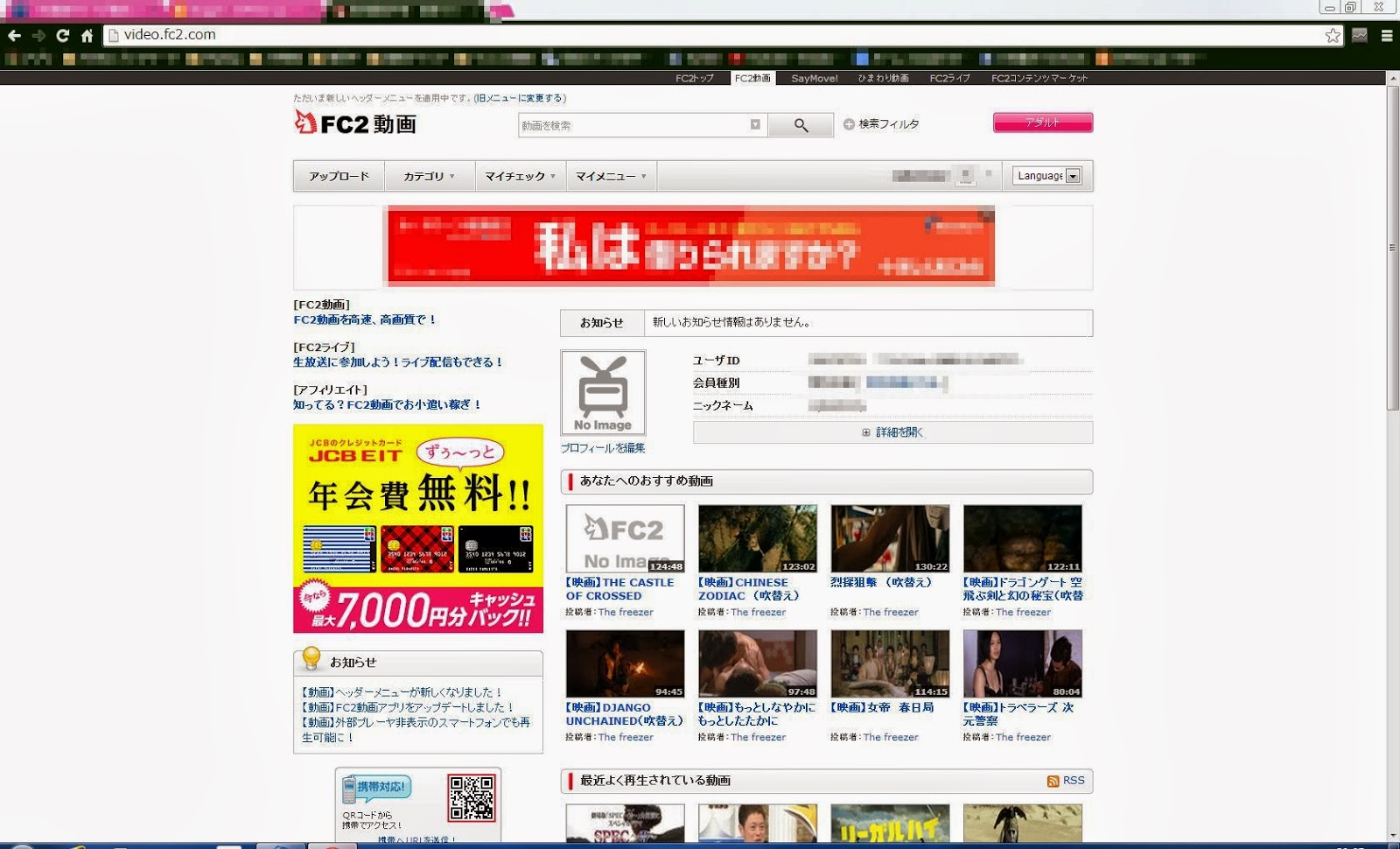The image size is (1400, 849).
Task: Open THE CASTLE OF CROSSED video thumbnail
Action: click(x=625, y=539)
